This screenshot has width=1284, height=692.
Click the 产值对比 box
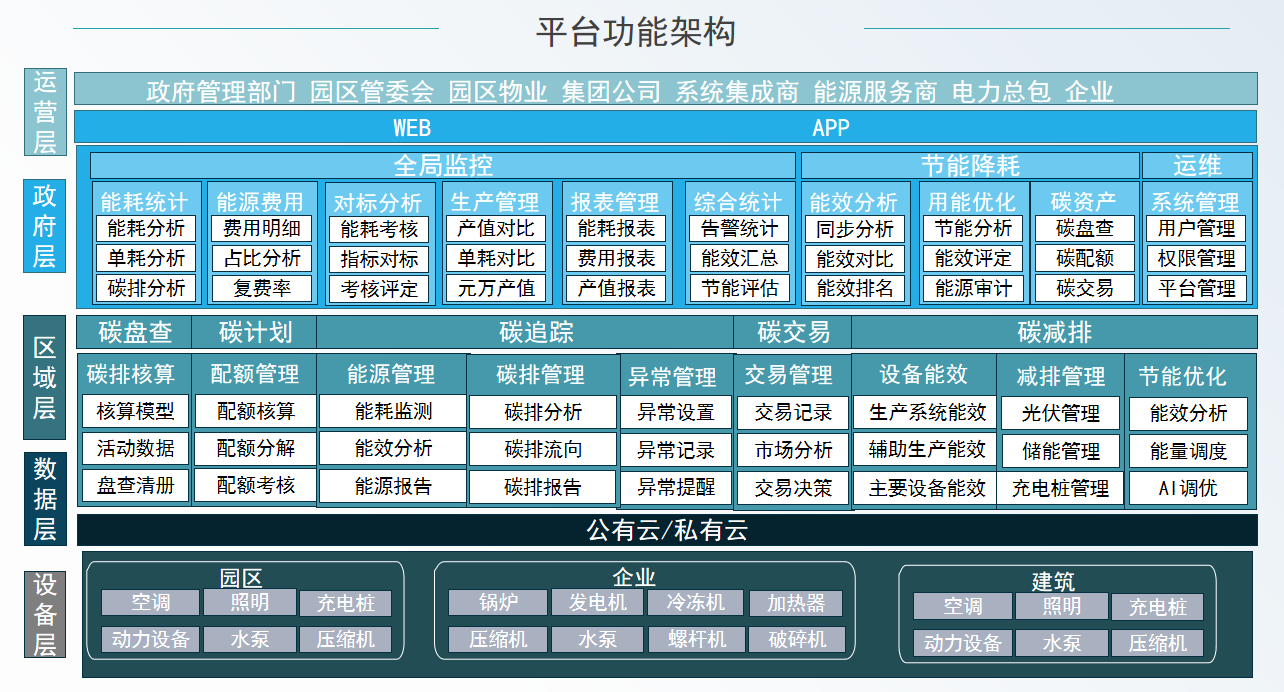point(496,228)
